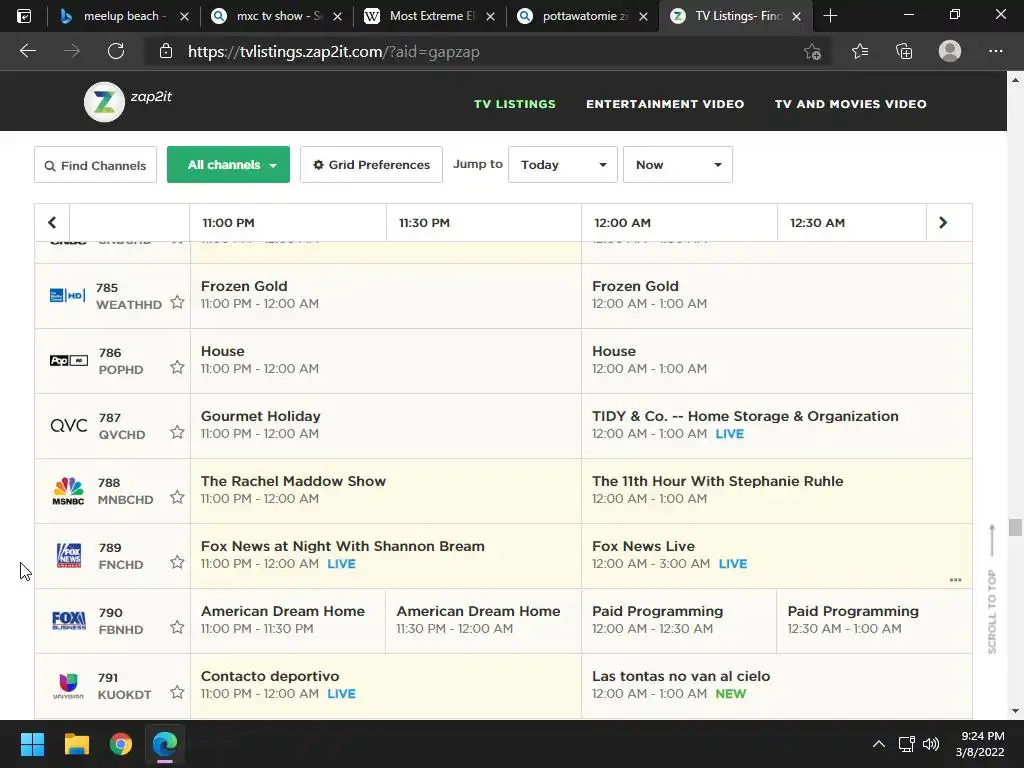This screenshot has width=1024, height=768.
Task: Open the Today day dropdown
Action: [x=562, y=165]
